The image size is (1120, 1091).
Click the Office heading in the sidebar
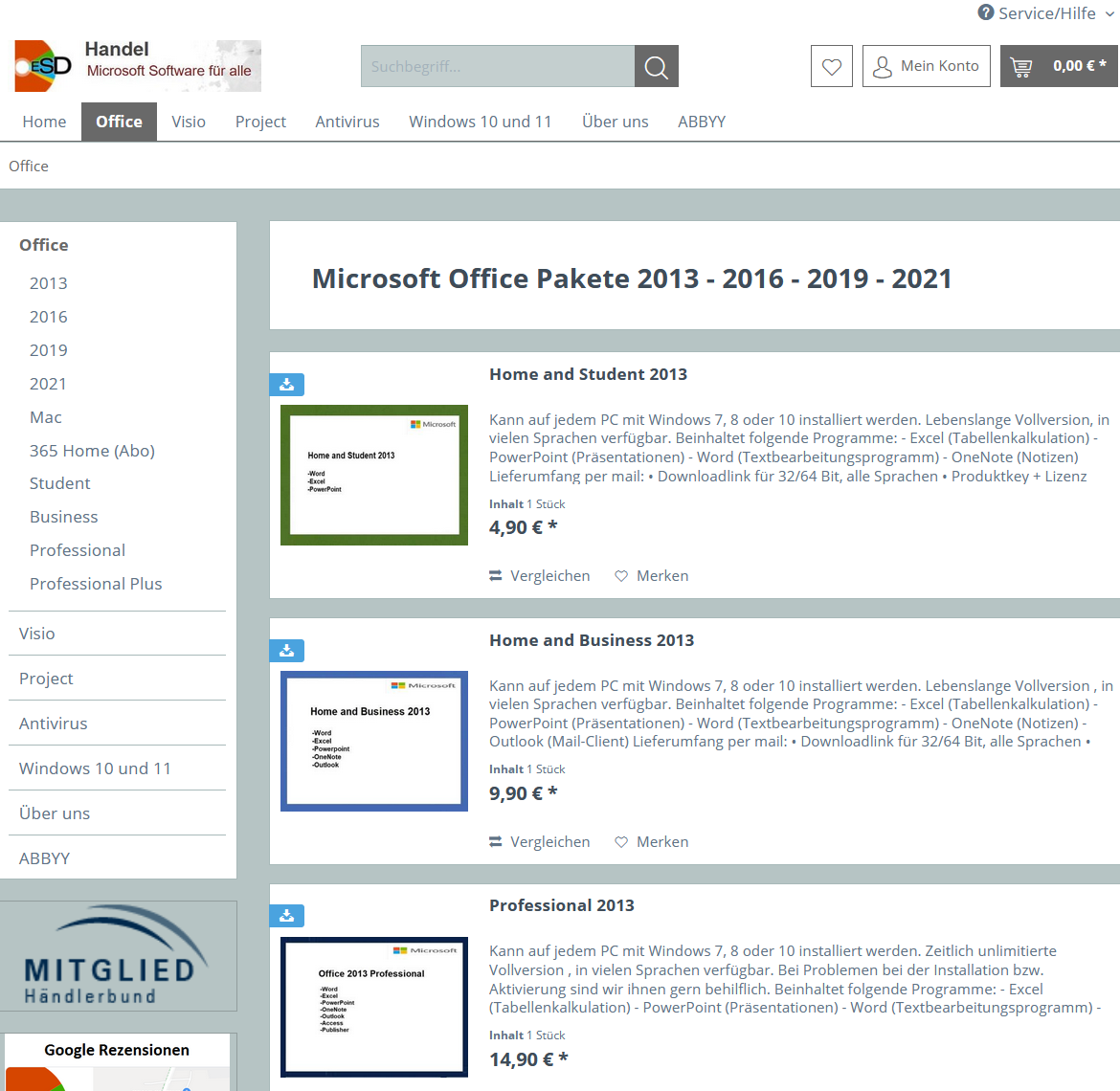pos(44,246)
